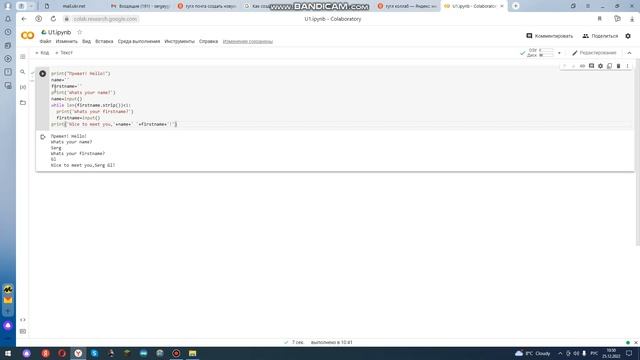Open the Среда выполнения menu
Image resolution: width=640 pixels, height=360 pixels.
139,42
